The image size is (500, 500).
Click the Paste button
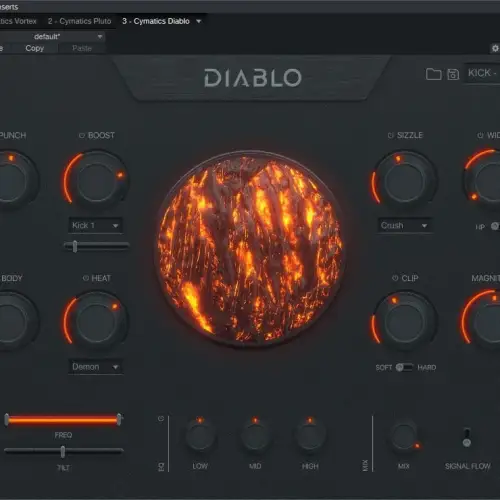point(82,48)
